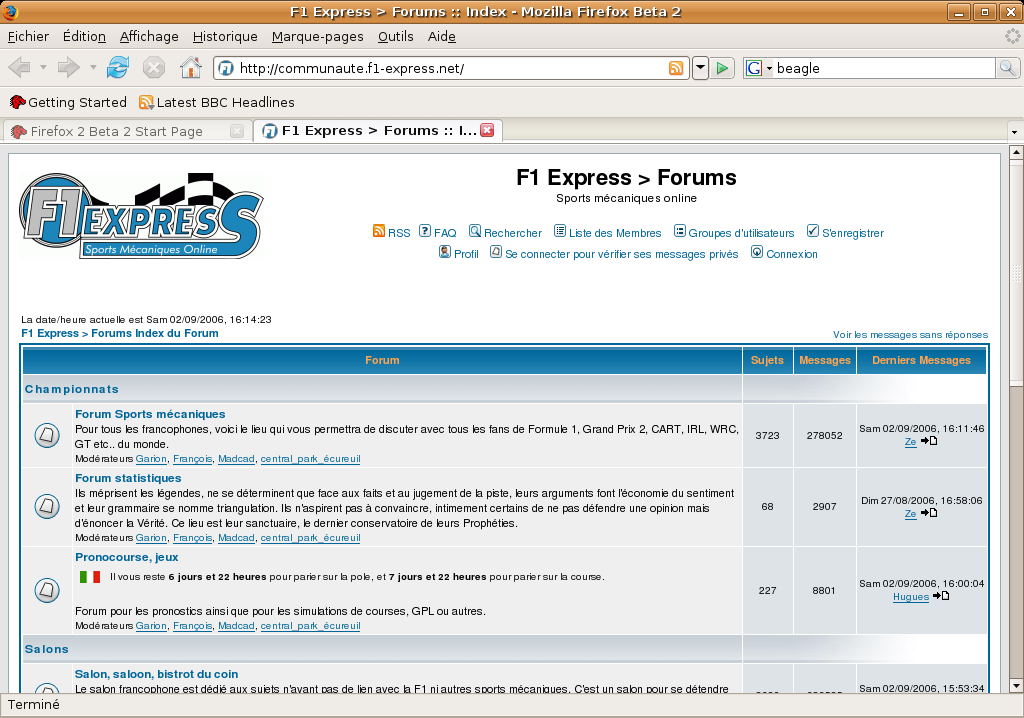The image size is (1024, 718).
Task: Close the F1 Express tab
Action: 487,130
